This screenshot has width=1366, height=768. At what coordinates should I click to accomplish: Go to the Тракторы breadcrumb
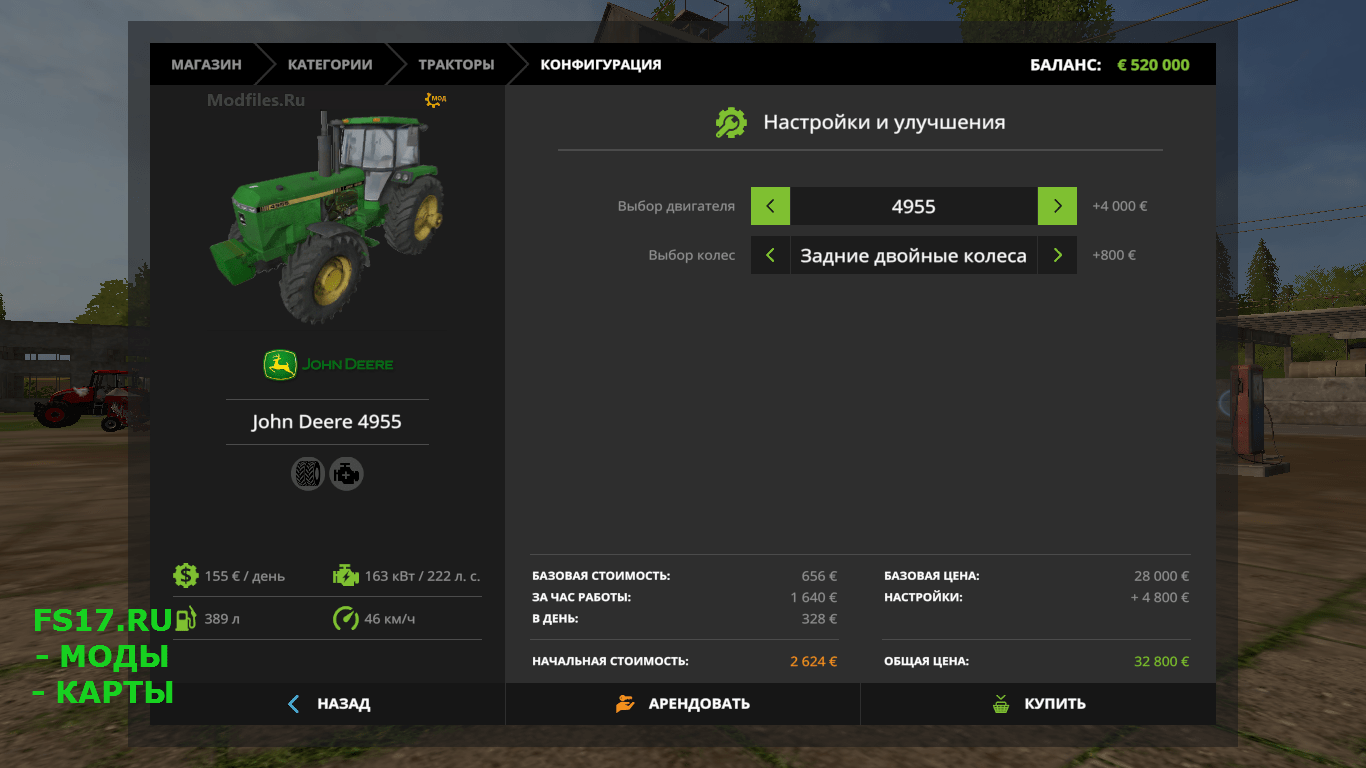coord(456,65)
